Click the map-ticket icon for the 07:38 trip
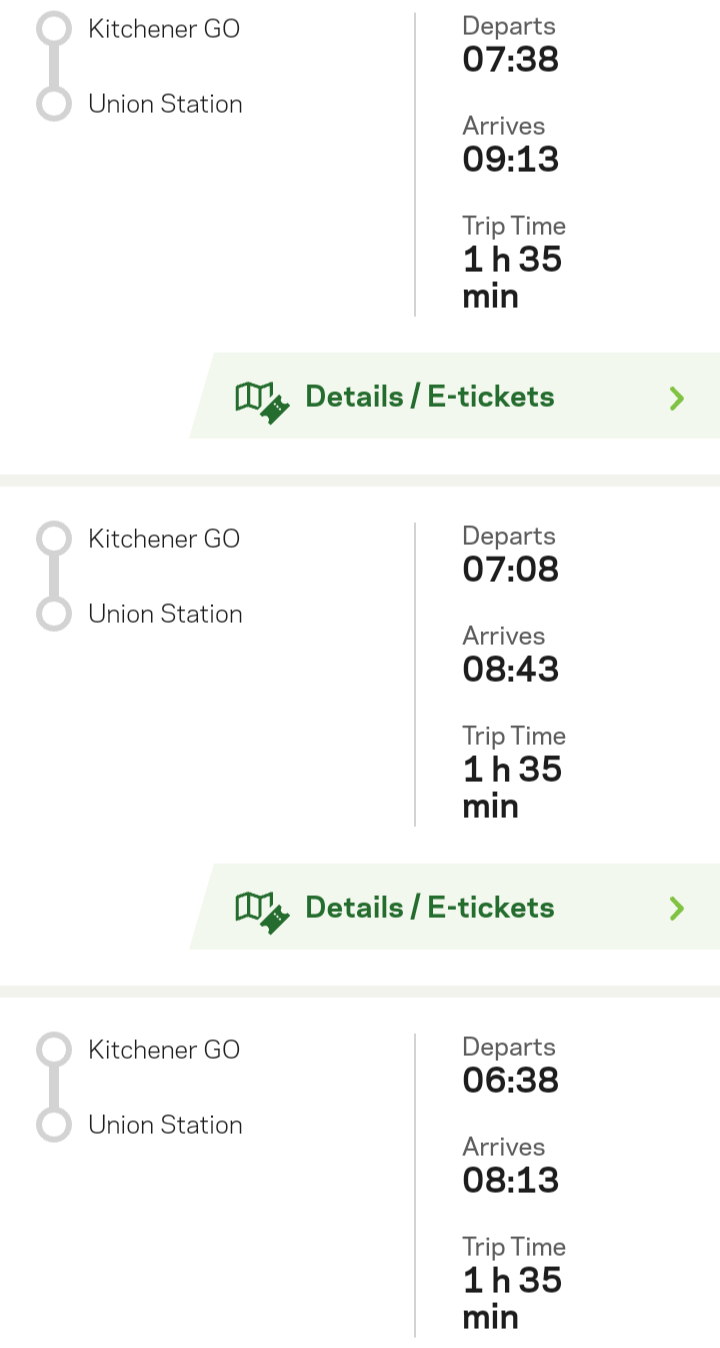 click(x=262, y=399)
